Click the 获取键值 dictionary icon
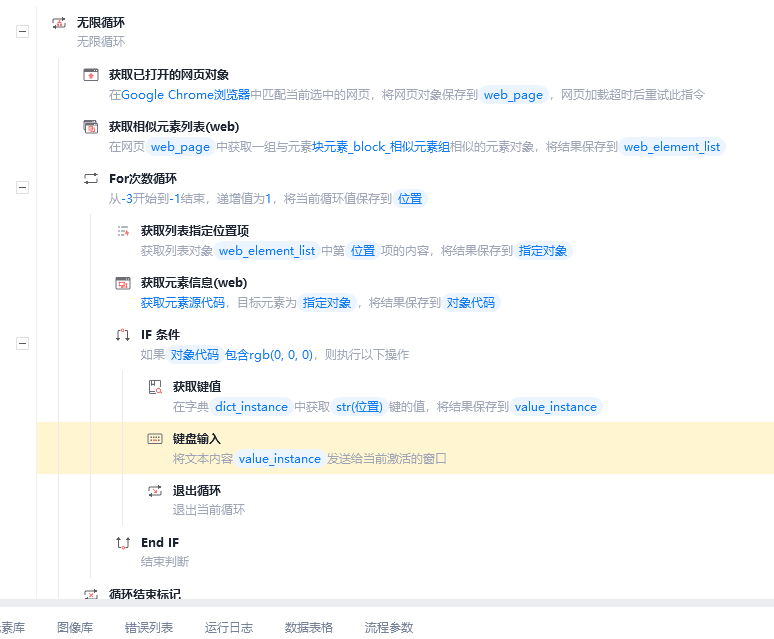774x639 pixels. pos(155,387)
